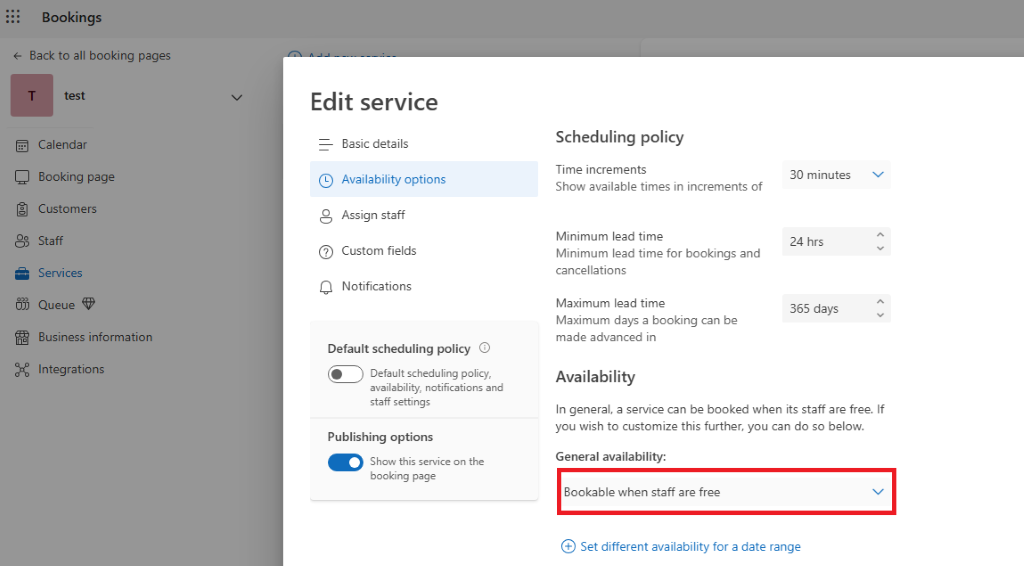The image size is (1024, 566).
Task: Enable Default scheduling policy toggle
Action: coord(345,374)
